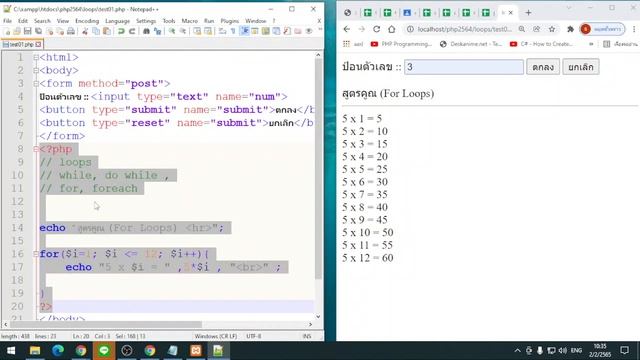Toggle the eye Monitoring icon in Notepad++ toolbar
The height and width of the screenshot is (360, 640).
(x=309, y=31)
